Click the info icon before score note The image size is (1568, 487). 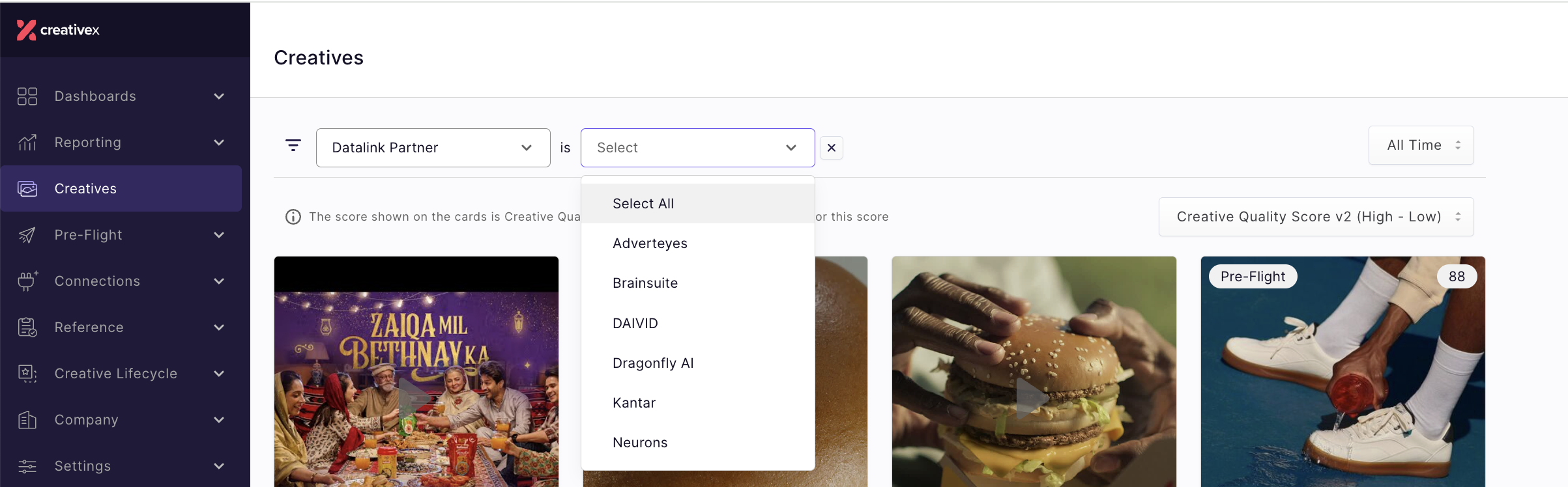pyautogui.click(x=293, y=217)
